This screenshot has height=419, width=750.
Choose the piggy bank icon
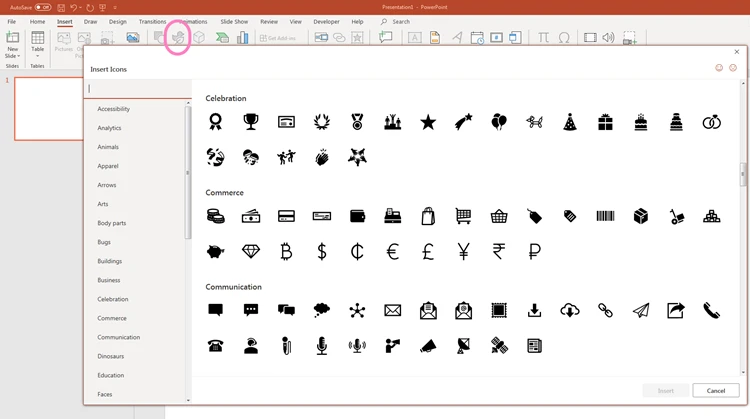tap(215, 252)
